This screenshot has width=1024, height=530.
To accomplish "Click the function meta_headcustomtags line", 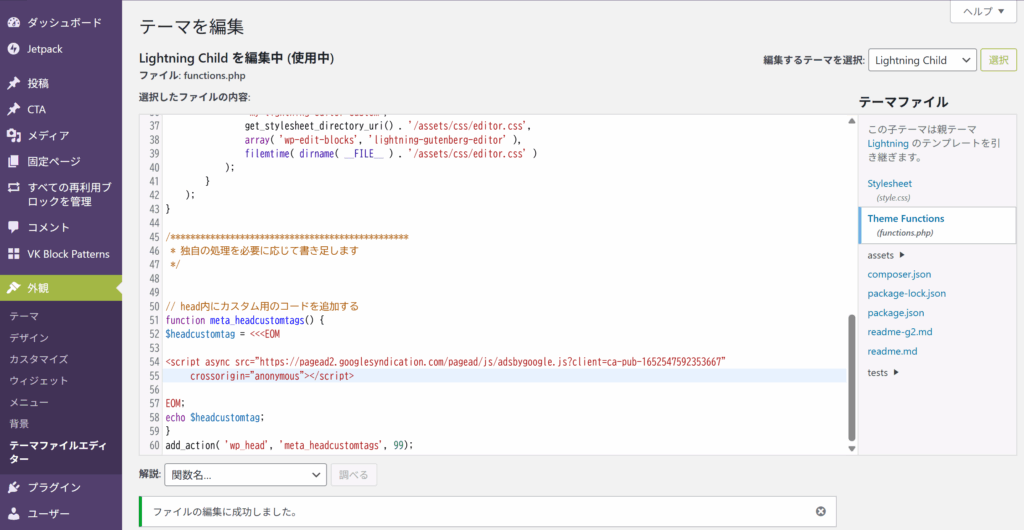I will pyautogui.click(x=245, y=320).
